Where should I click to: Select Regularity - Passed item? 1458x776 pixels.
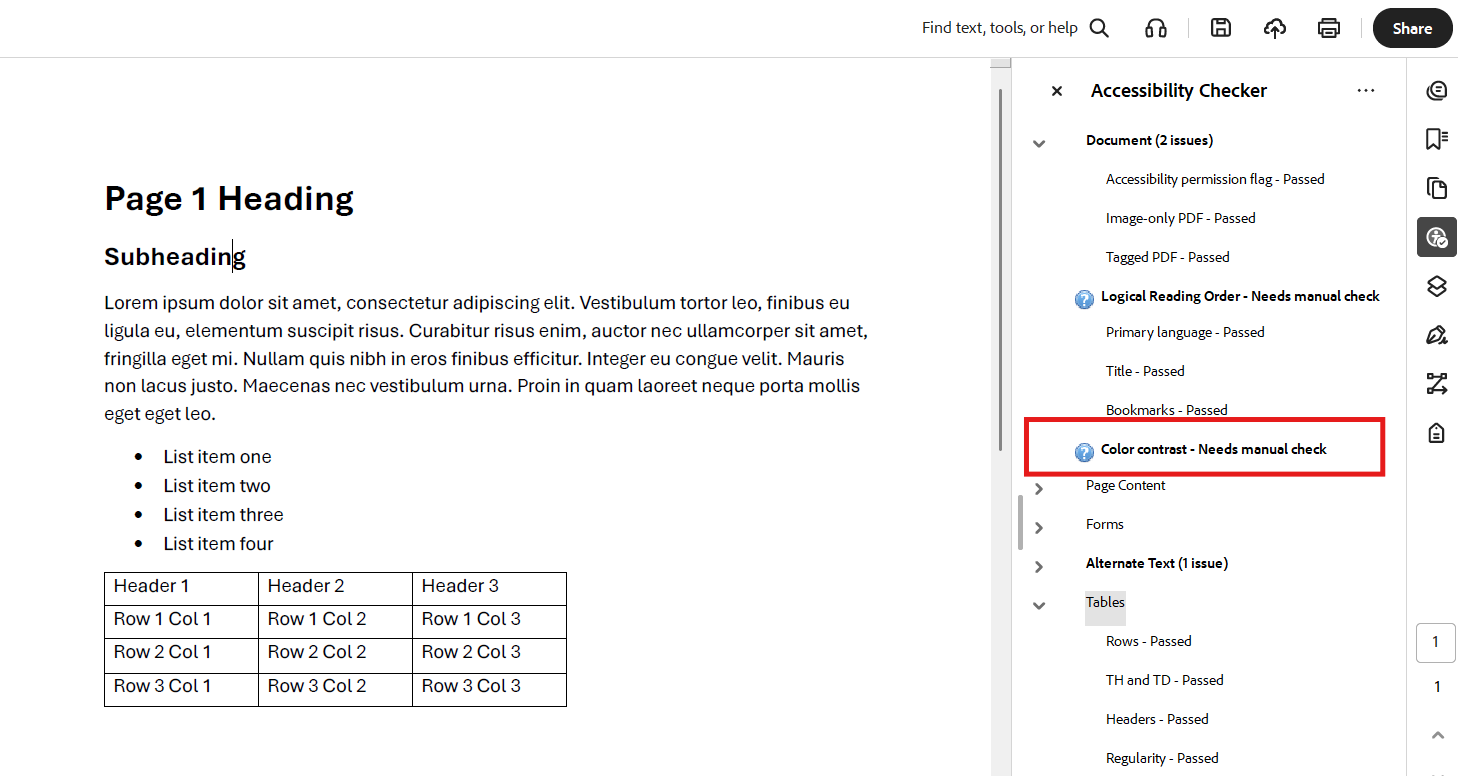pyautogui.click(x=1162, y=758)
